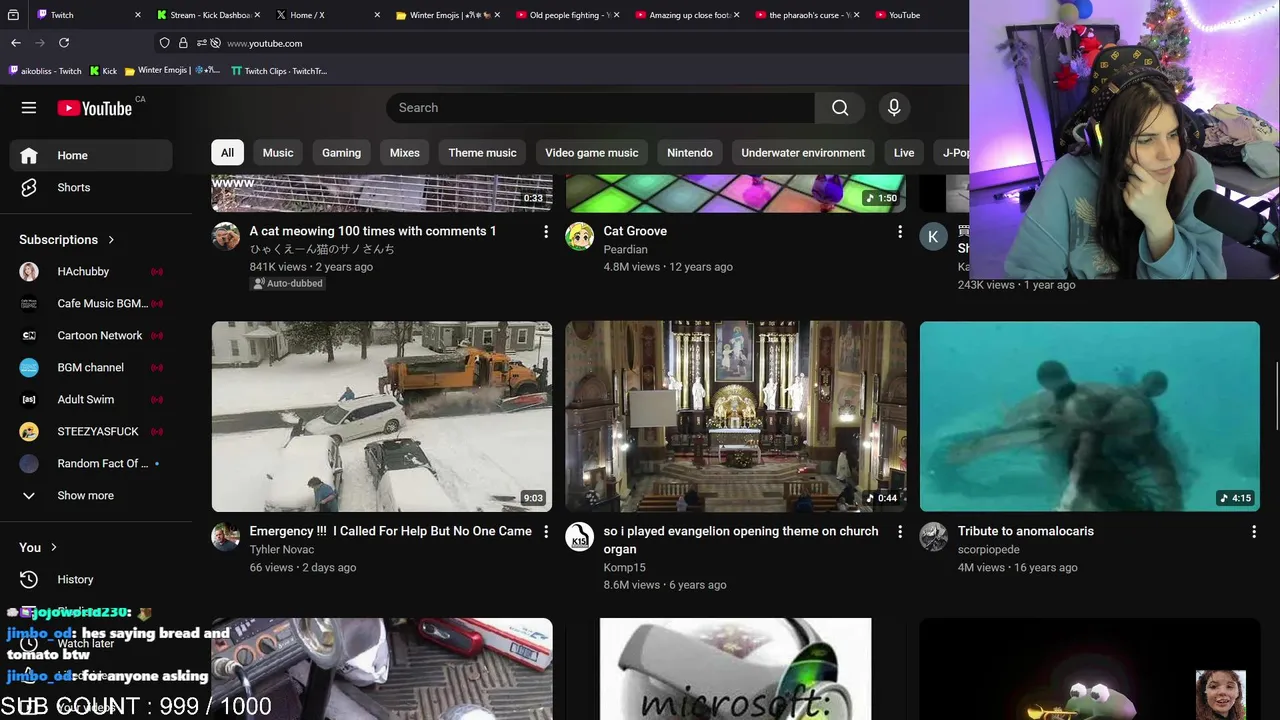Image resolution: width=1280 pixels, height=720 pixels.
Task: Play Tribute to anomalocaris thumbnail
Action: [1090, 416]
